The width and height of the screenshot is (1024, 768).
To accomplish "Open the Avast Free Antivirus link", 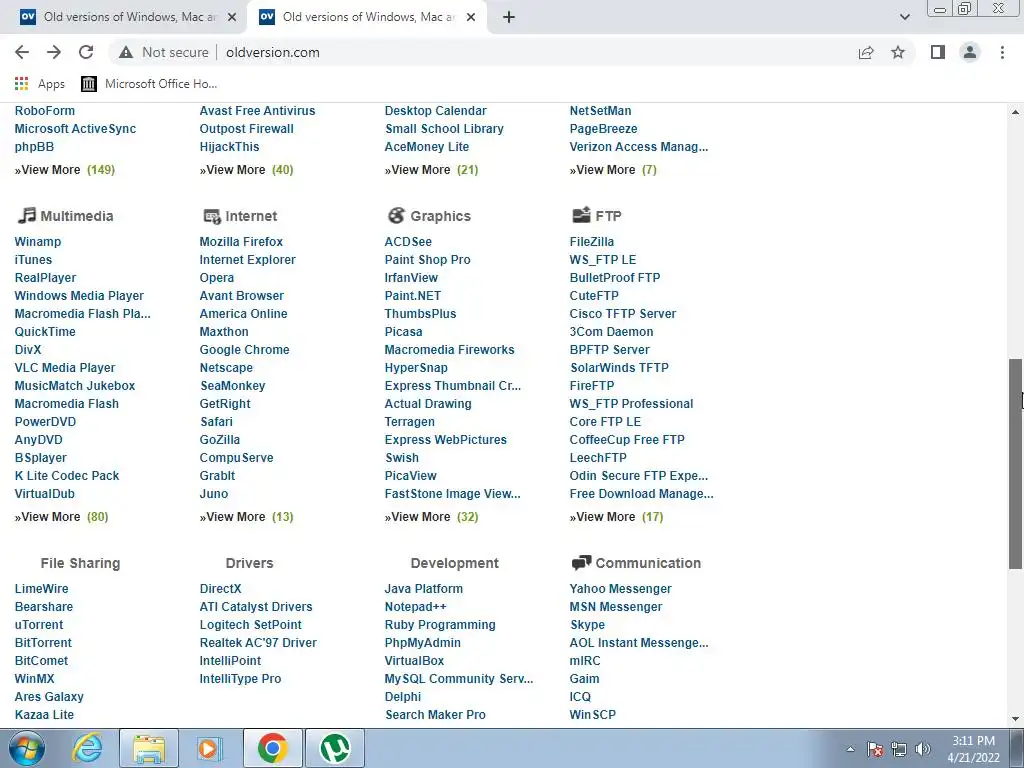I will pos(257,111).
